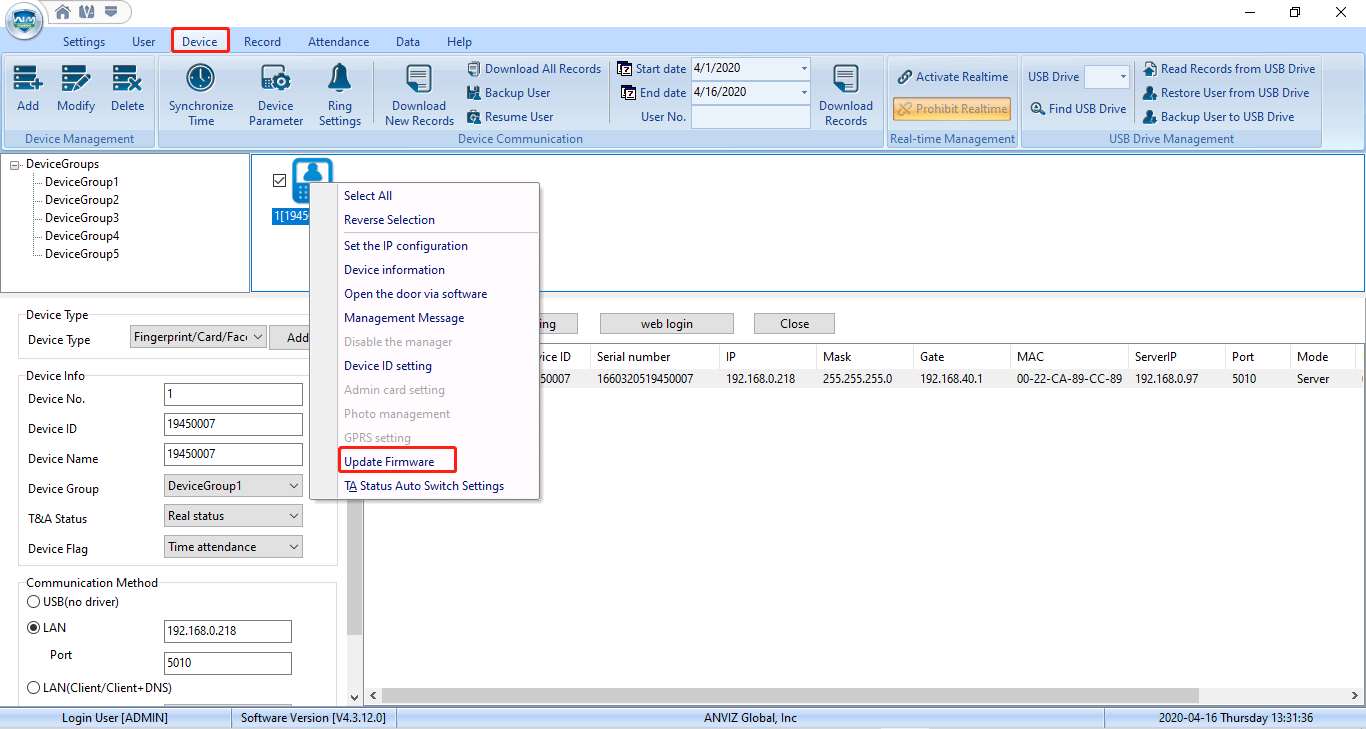
Task: Click the Delete device icon
Action: tap(127, 80)
